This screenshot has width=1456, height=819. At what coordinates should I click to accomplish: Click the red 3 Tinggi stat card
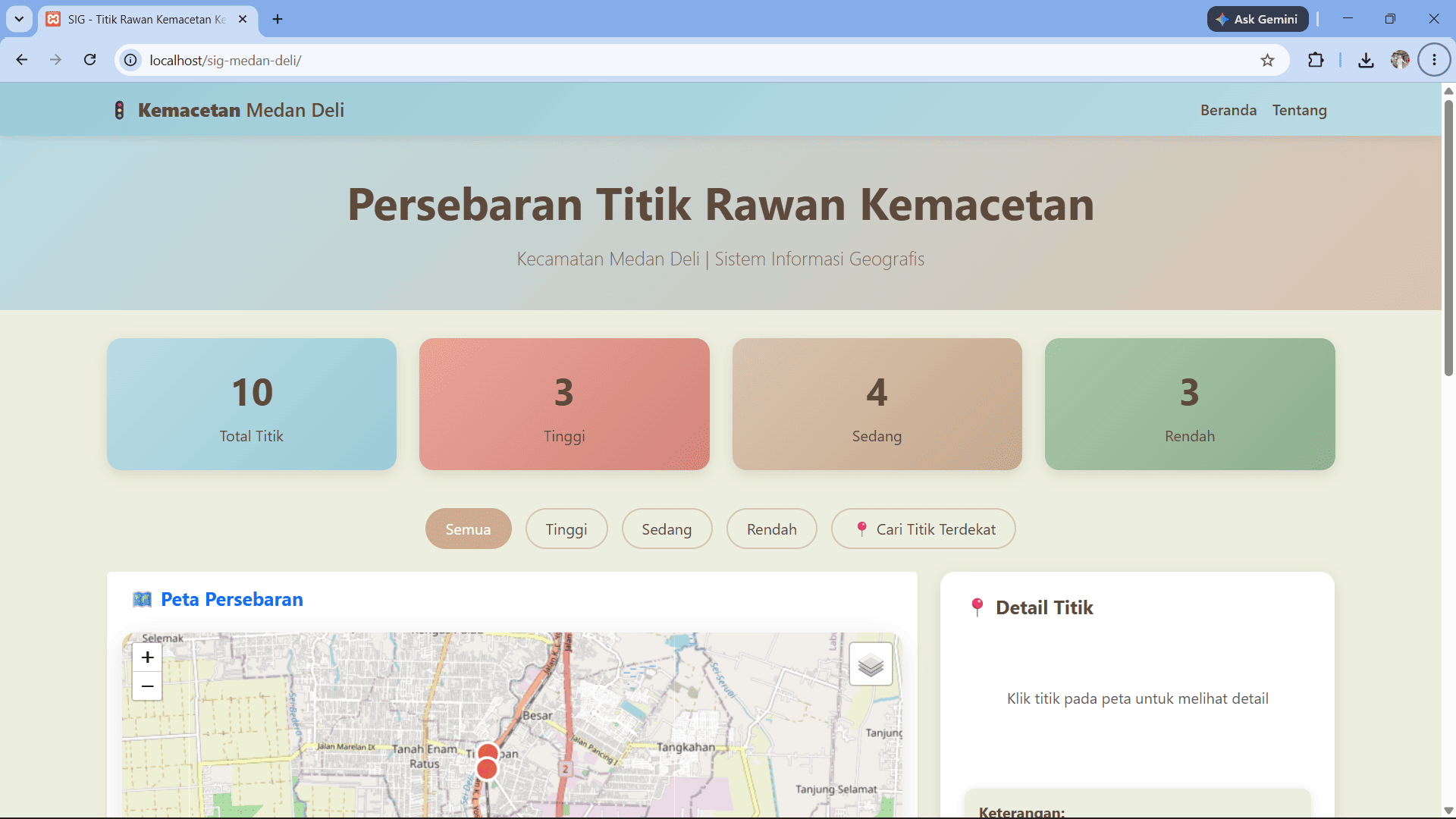(564, 404)
